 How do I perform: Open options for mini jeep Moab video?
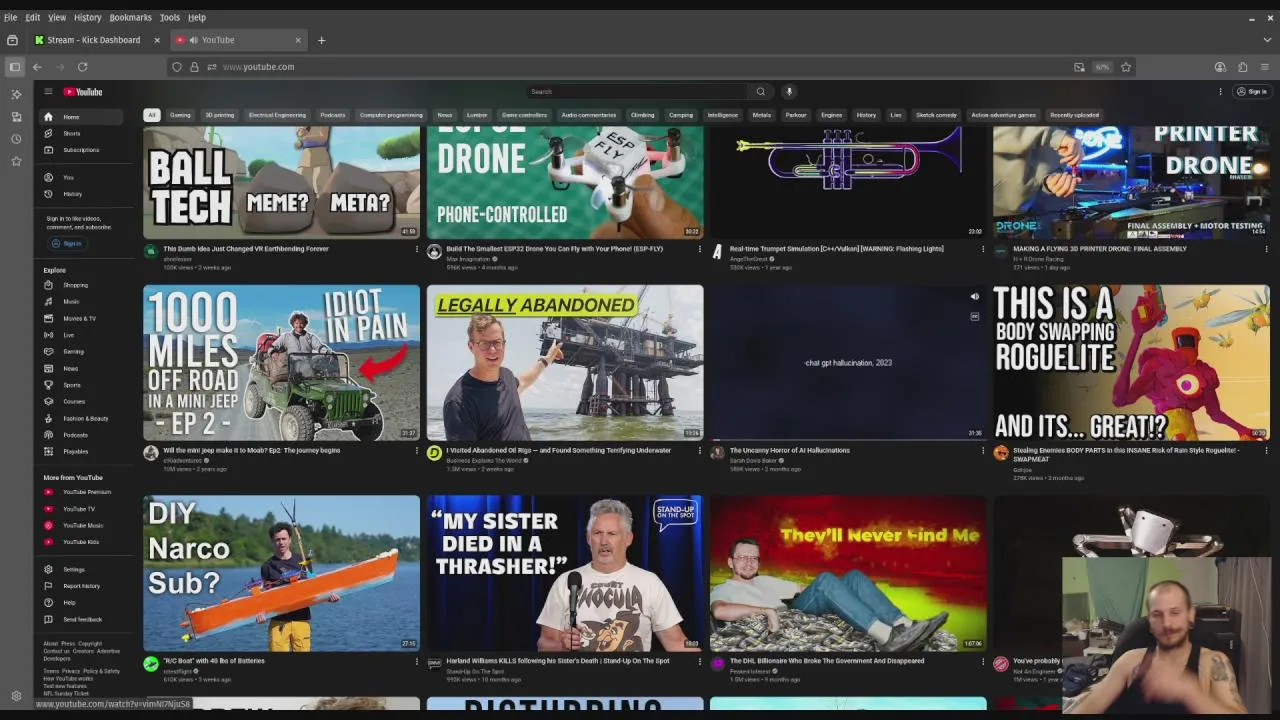(x=417, y=451)
